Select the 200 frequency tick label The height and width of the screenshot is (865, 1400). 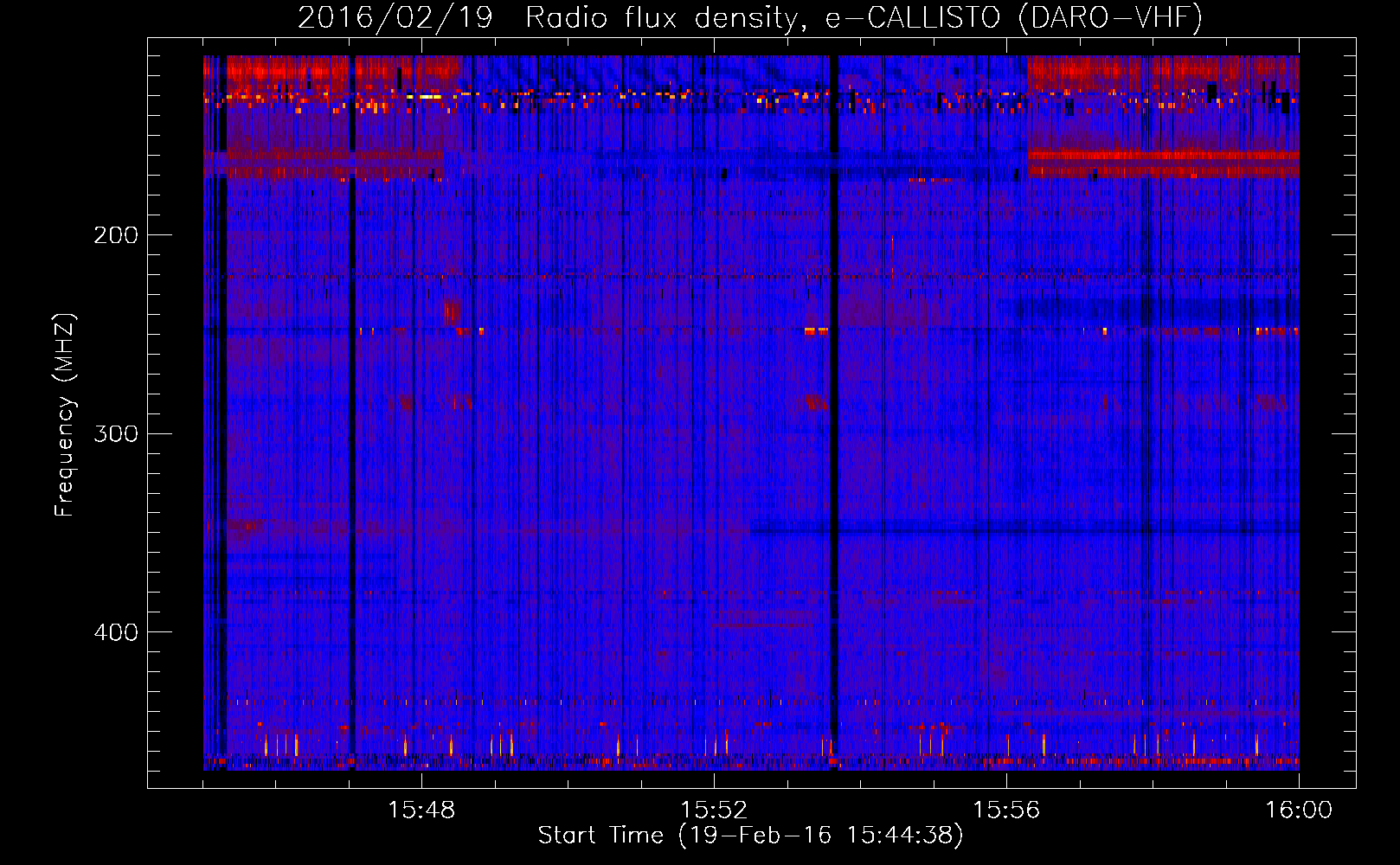116,234
